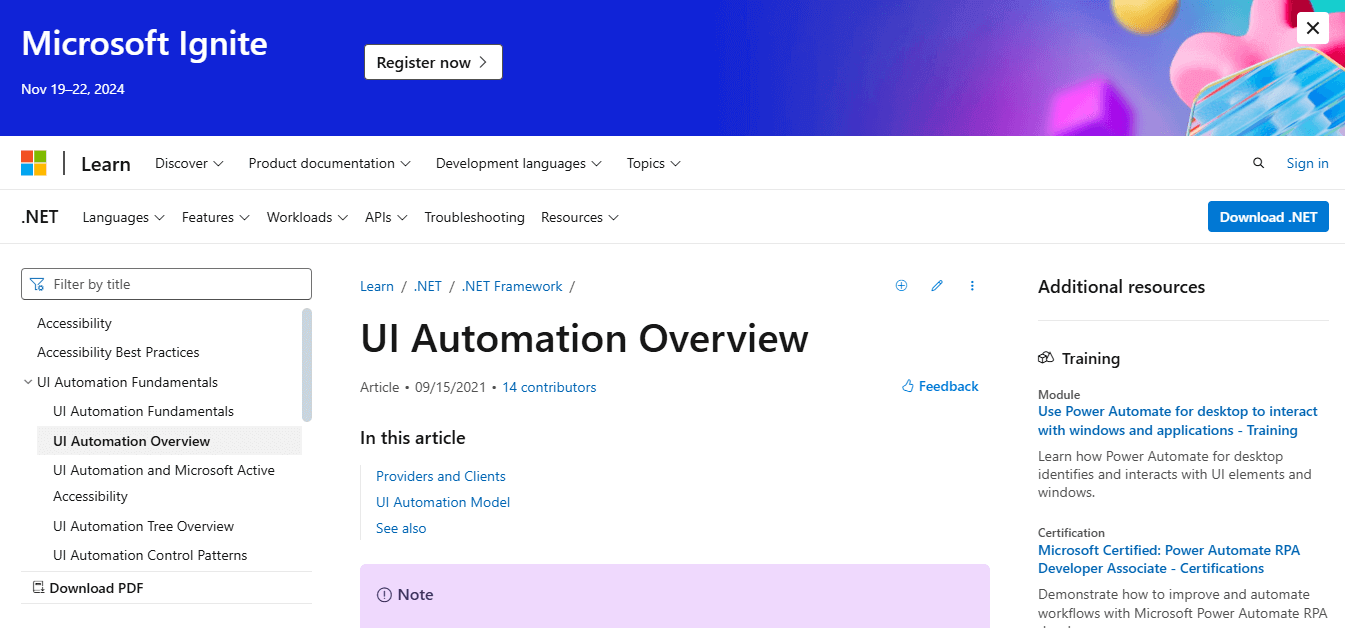Open the Product documentation menu
Screen dimensions: 1345x628
[328, 162]
